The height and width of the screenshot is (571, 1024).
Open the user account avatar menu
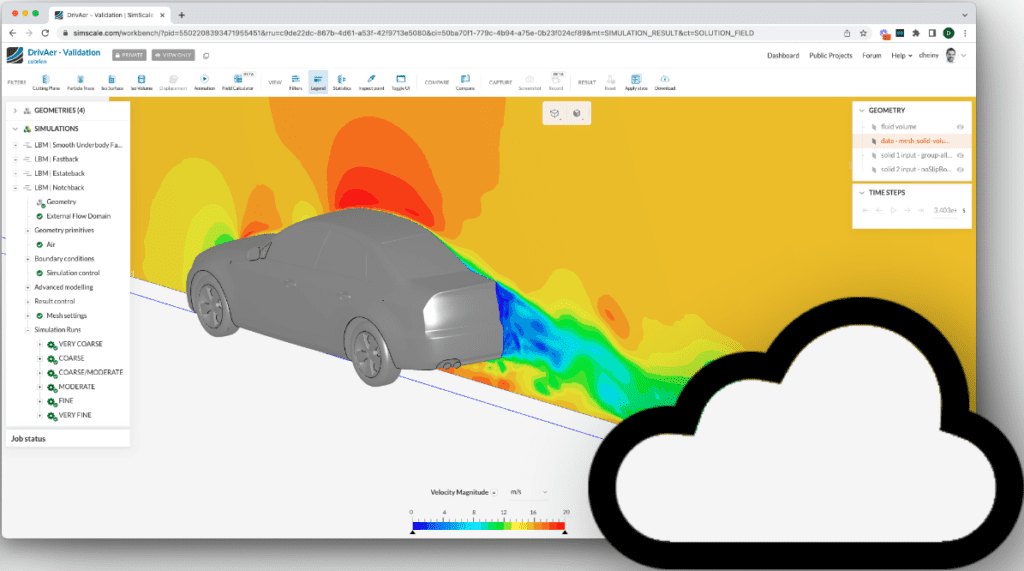tap(951, 56)
